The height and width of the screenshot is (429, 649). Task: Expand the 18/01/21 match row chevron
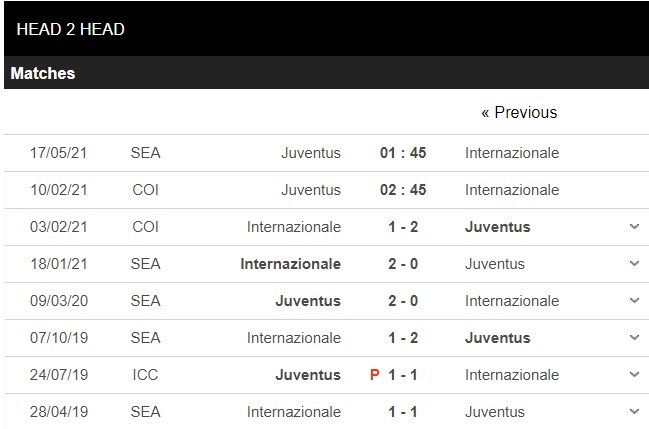pyautogui.click(x=634, y=264)
